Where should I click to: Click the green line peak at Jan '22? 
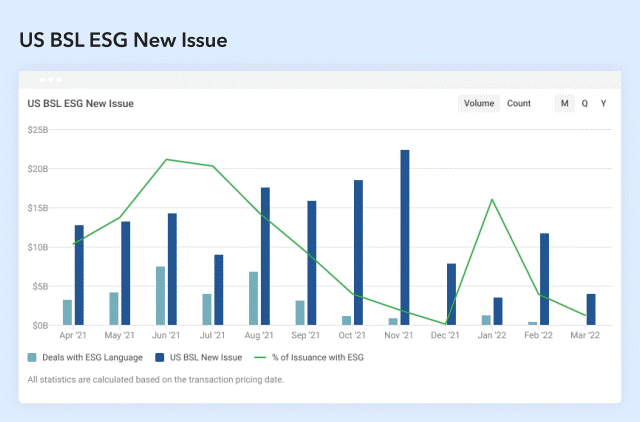pyautogui.click(x=492, y=199)
